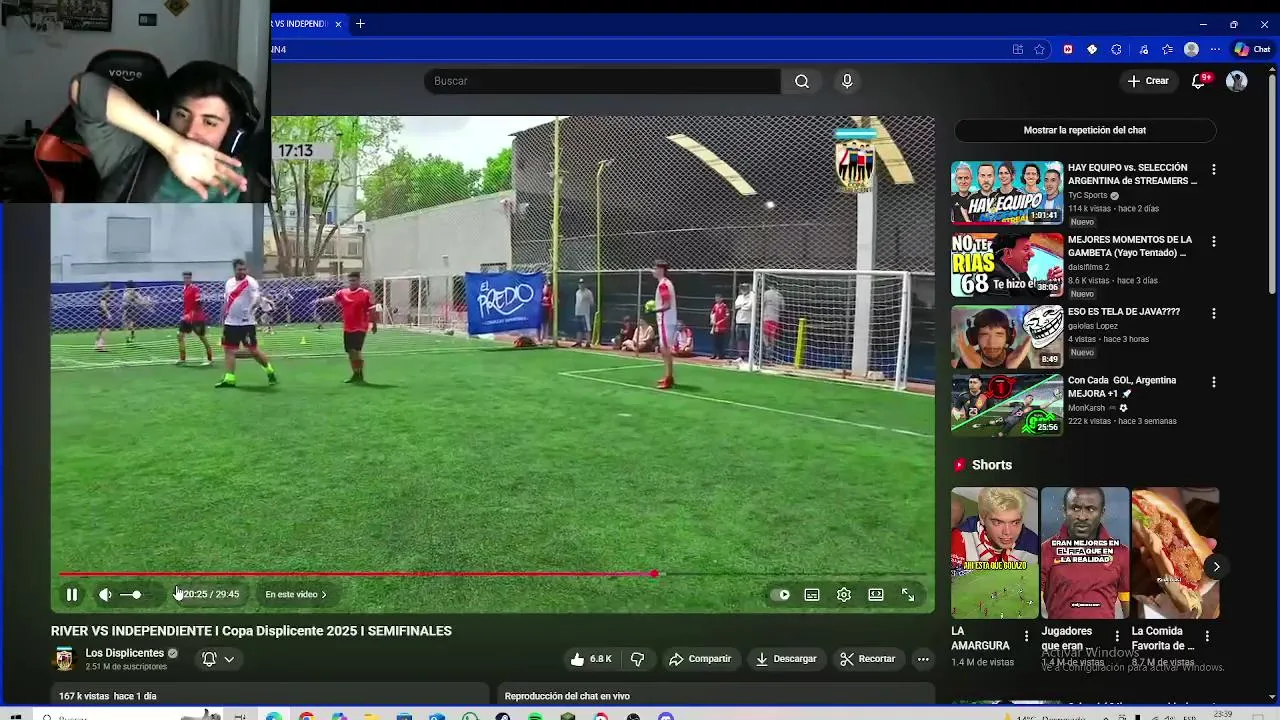The width and height of the screenshot is (1280, 720).
Task: Open the browser settings and more menu
Action: point(1215,49)
